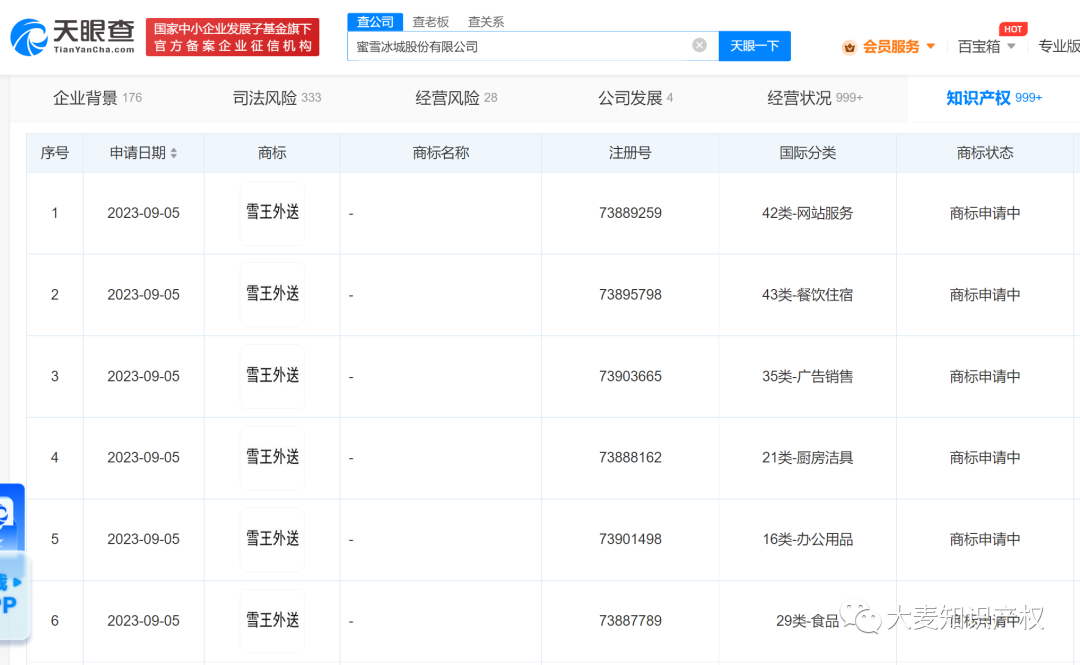Click the 天眼一下 search button
Image resolution: width=1080 pixels, height=665 pixels.
[755, 46]
